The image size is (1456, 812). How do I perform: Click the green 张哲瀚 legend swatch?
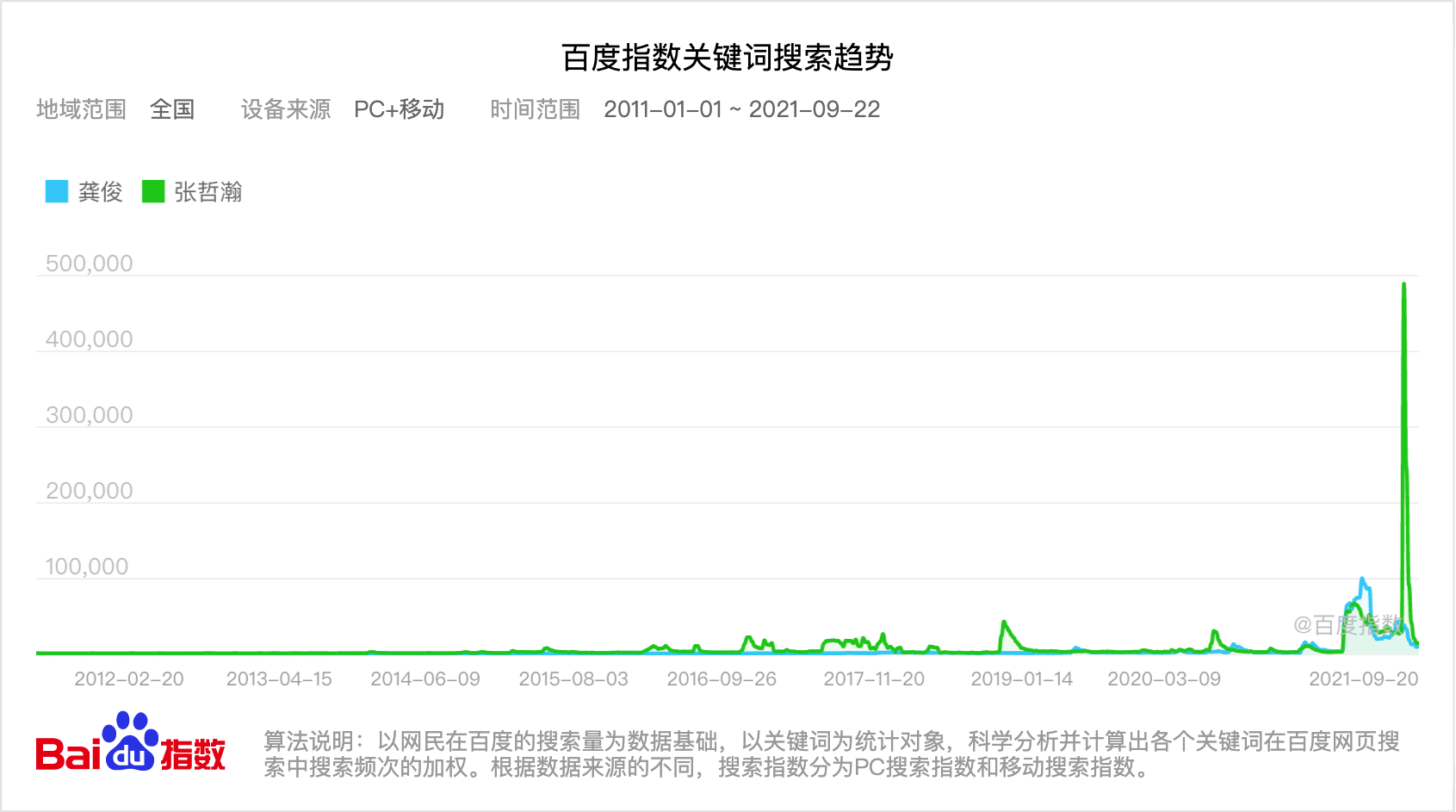[x=153, y=191]
